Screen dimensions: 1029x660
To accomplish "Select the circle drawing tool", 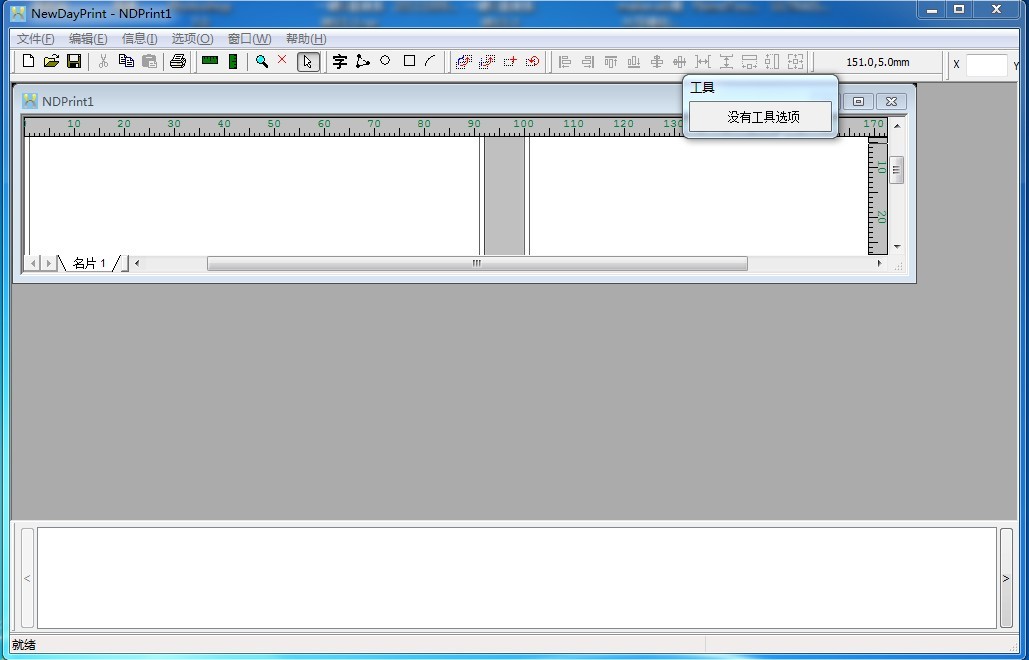I will (x=385, y=61).
